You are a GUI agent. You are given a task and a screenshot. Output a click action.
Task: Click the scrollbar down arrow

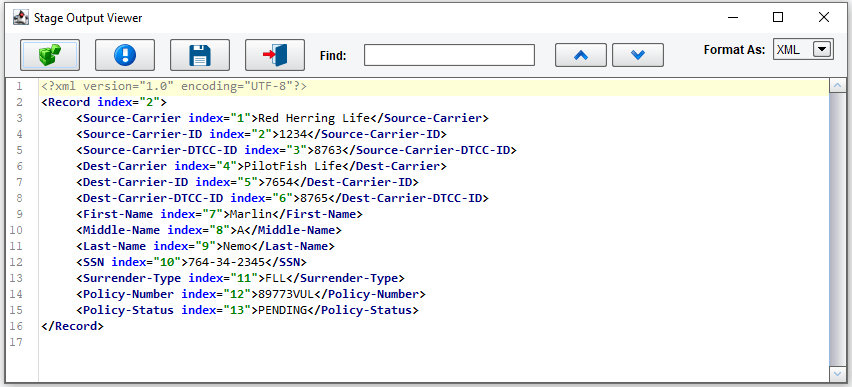tap(837, 373)
